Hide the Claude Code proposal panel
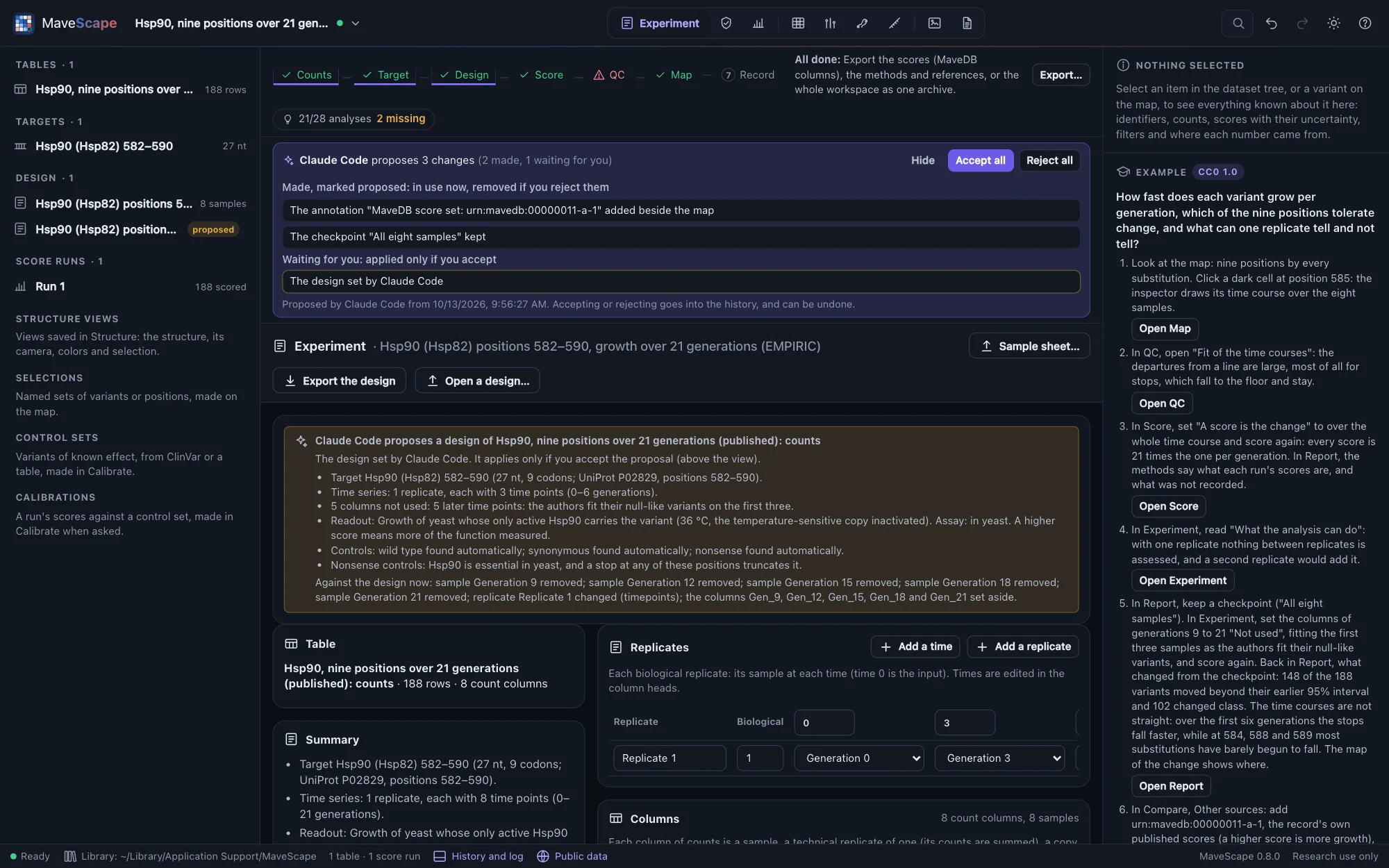Image resolution: width=1389 pixels, height=868 pixels. 922,160
